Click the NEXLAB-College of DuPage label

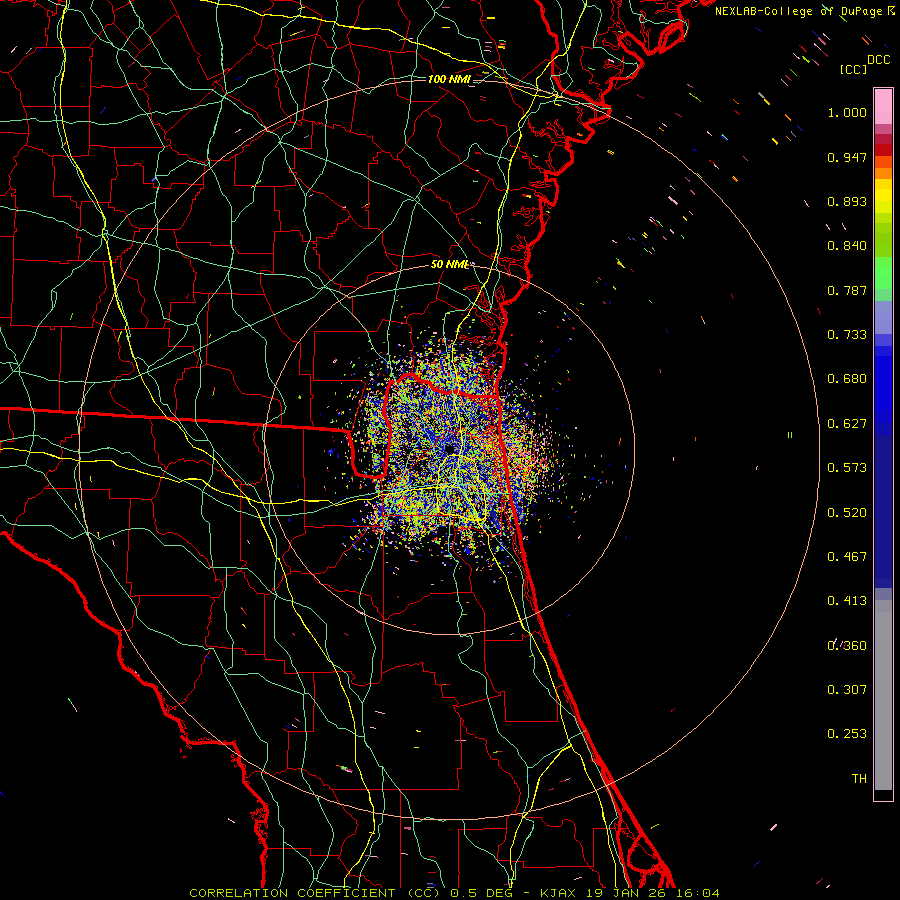pos(800,11)
